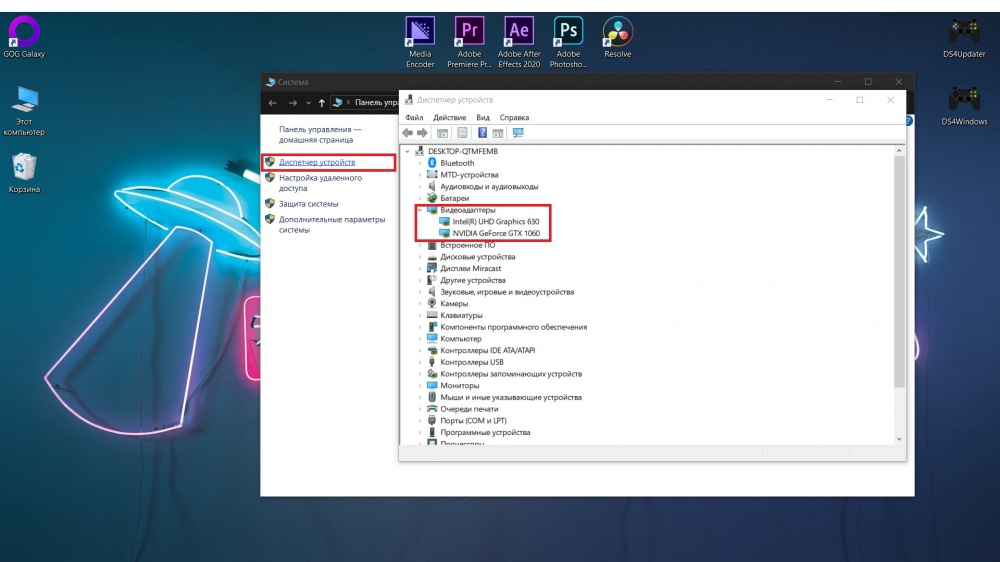Select Intel(R) UHD Graphics 630 device
The height and width of the screenshot is (562, 1000).
click(496, 221)
